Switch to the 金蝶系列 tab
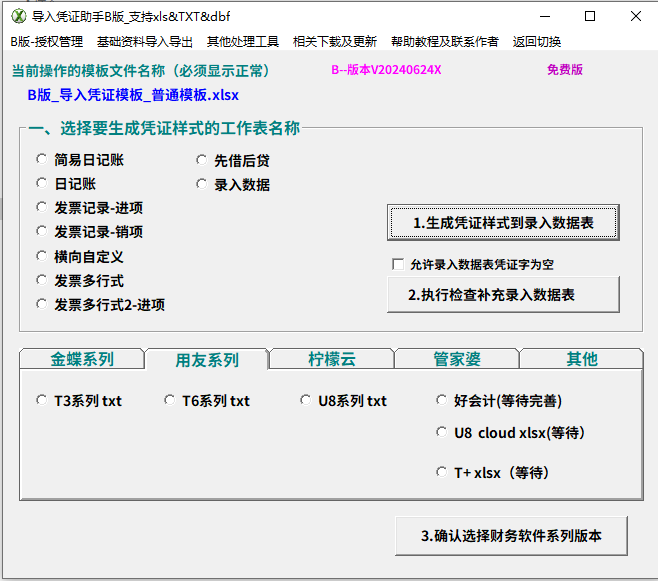Image resolution: width=658 pixels, height=581 pixels. [82, 359]
